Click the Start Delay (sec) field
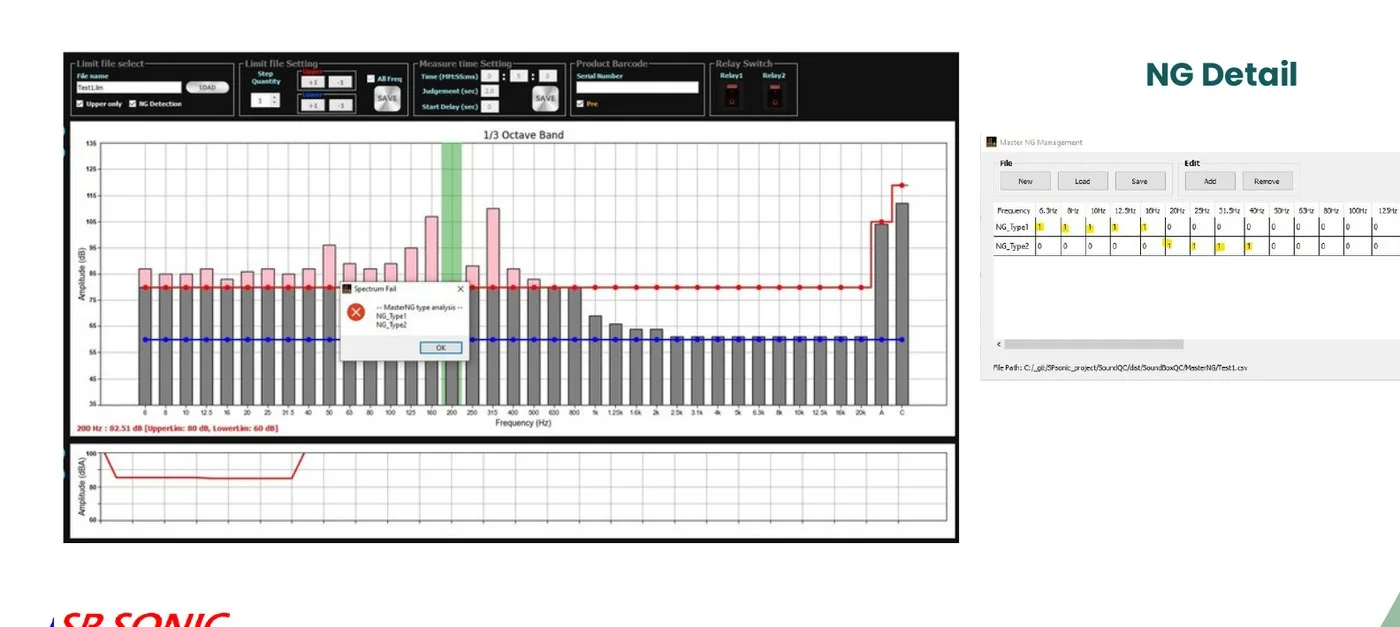This screenshot has height=627, width=1400. pyautogui.click(x=490, y=106)
